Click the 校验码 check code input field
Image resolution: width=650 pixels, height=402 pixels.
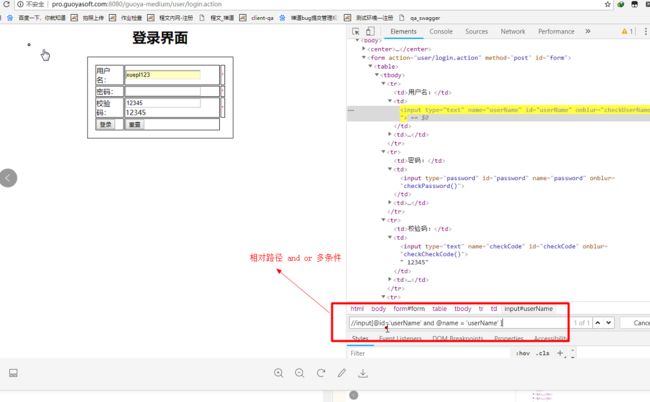(163, 103)
